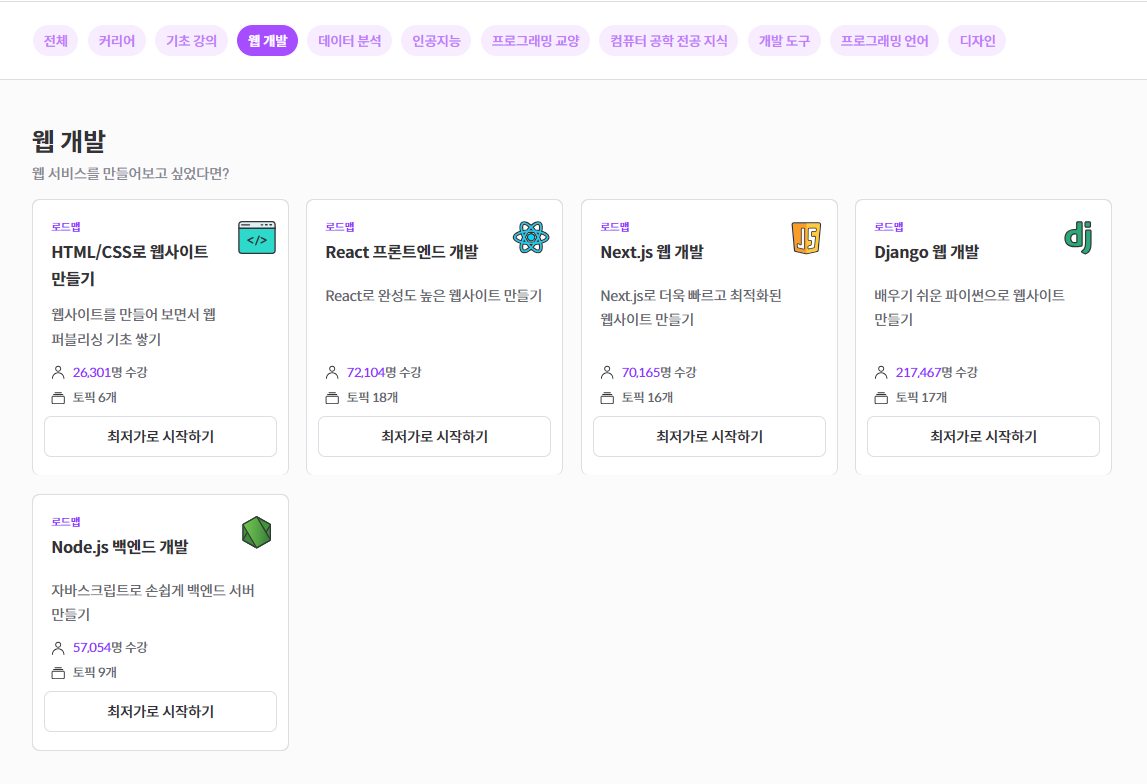Click 최저가로 시작하기 on the Node.js card
The width and height of the screenshot is (1147, 784).
pyautogui.click(x=160, y=712)
